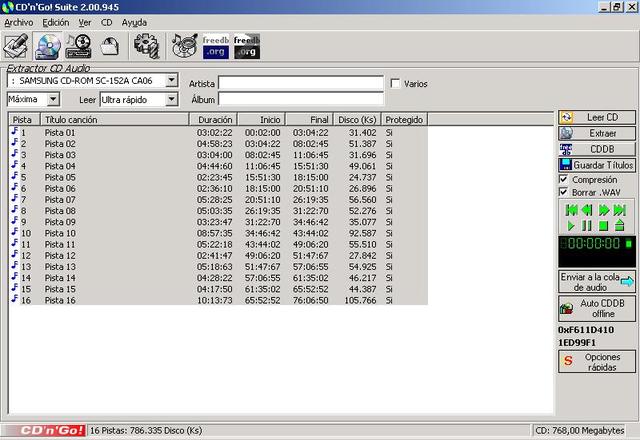The image size is (640, 440).
Task: Click 16 Pistas: 786.335 Disco status text
Action: (146, 431)
